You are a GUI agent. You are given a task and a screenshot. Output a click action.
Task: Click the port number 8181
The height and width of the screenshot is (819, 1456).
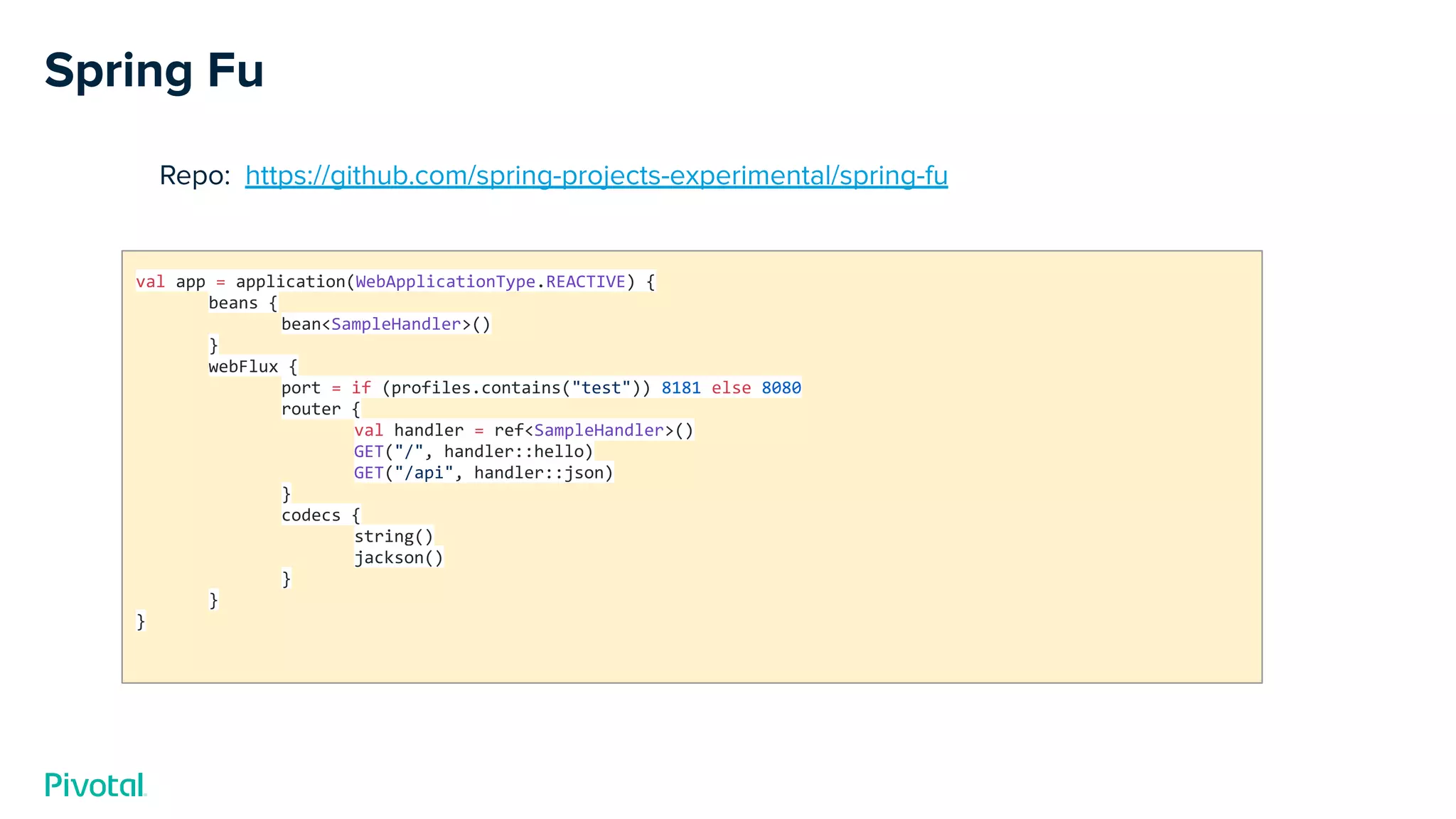point(681,387)
